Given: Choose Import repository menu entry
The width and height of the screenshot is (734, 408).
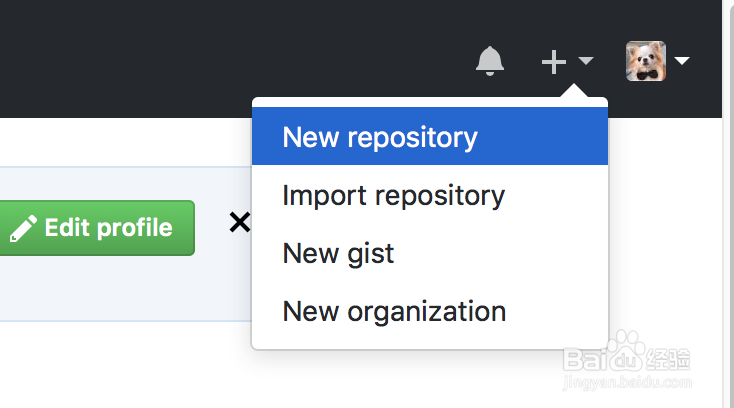Looking at the screenshot, I should [x=393, y=195].
